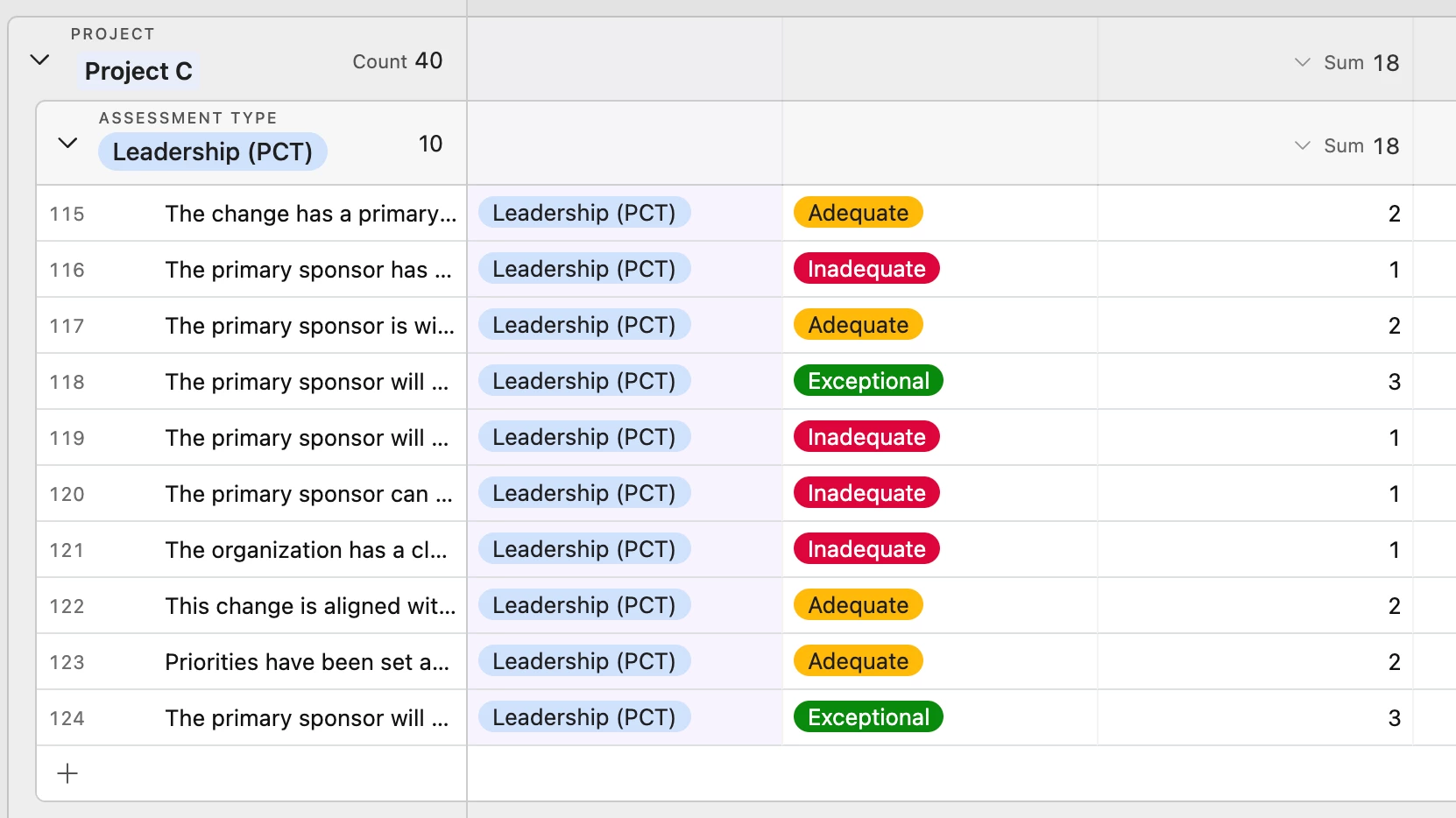This screenshot has height=818, width=1456.
Task: Open record 119 'The primary sponsor will ...'
Action: [307, 438]
